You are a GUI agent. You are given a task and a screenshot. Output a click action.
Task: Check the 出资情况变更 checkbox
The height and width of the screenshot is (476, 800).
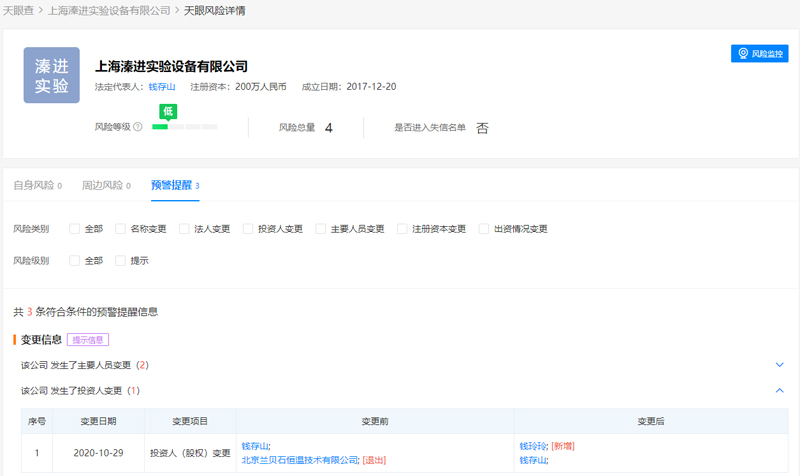pos(484,229)
